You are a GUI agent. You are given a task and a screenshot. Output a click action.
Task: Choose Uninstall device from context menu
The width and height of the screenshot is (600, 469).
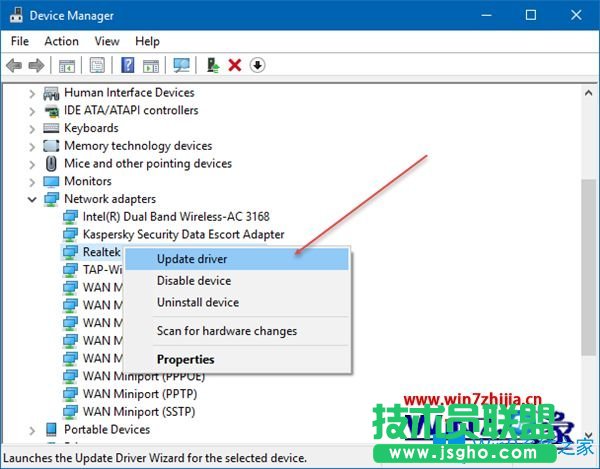tap(237, 302)
